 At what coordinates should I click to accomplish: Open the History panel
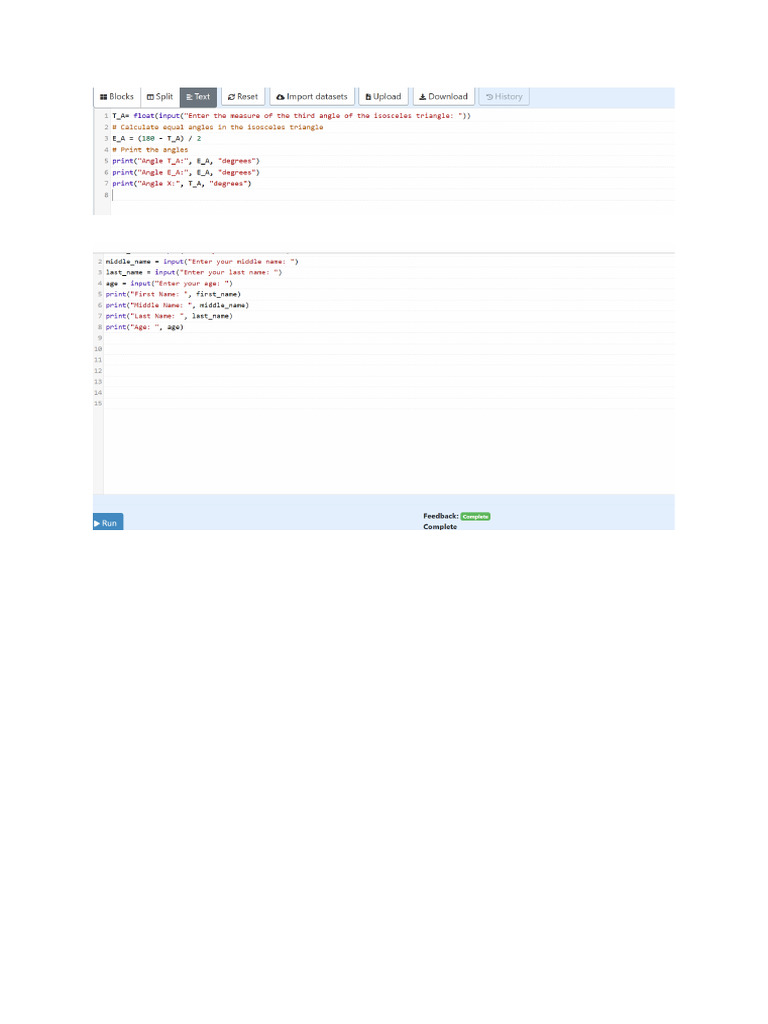click(x=503, y=97)
